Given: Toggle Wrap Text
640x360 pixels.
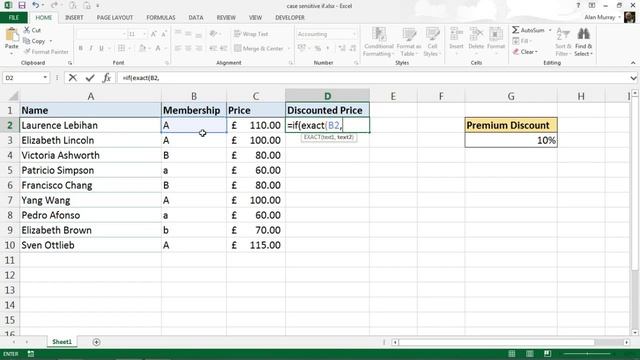Looking at the screenshot, I should [x=251, y=34].
